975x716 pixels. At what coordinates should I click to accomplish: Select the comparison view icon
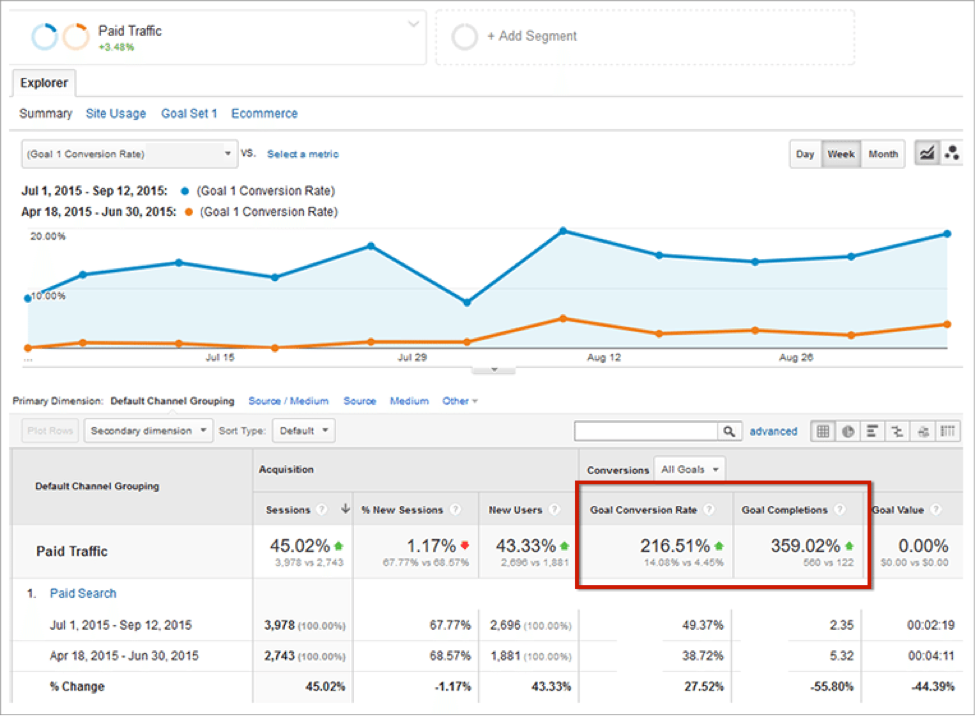coord(898,431)
